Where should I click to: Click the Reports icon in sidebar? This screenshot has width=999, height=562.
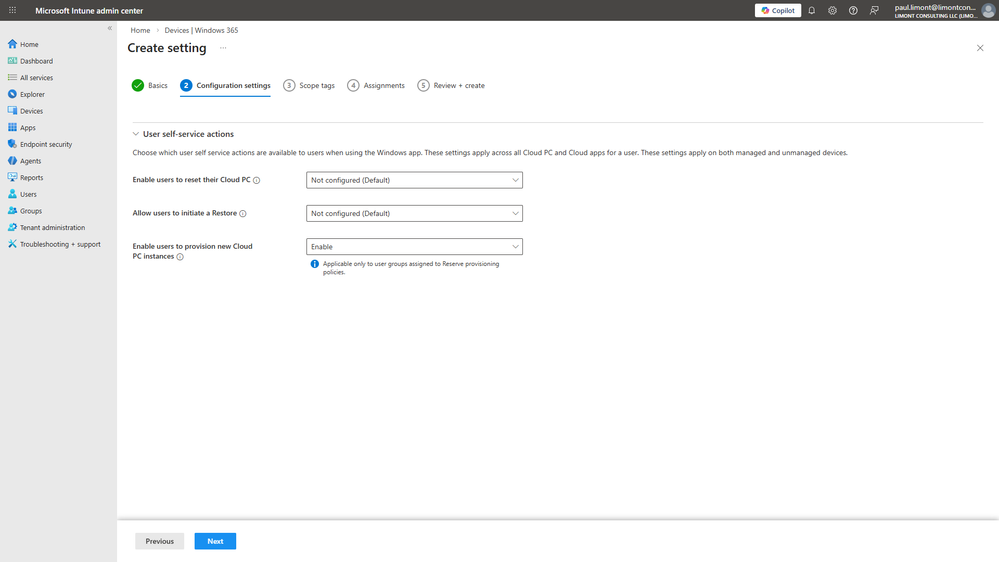point(12,177)
